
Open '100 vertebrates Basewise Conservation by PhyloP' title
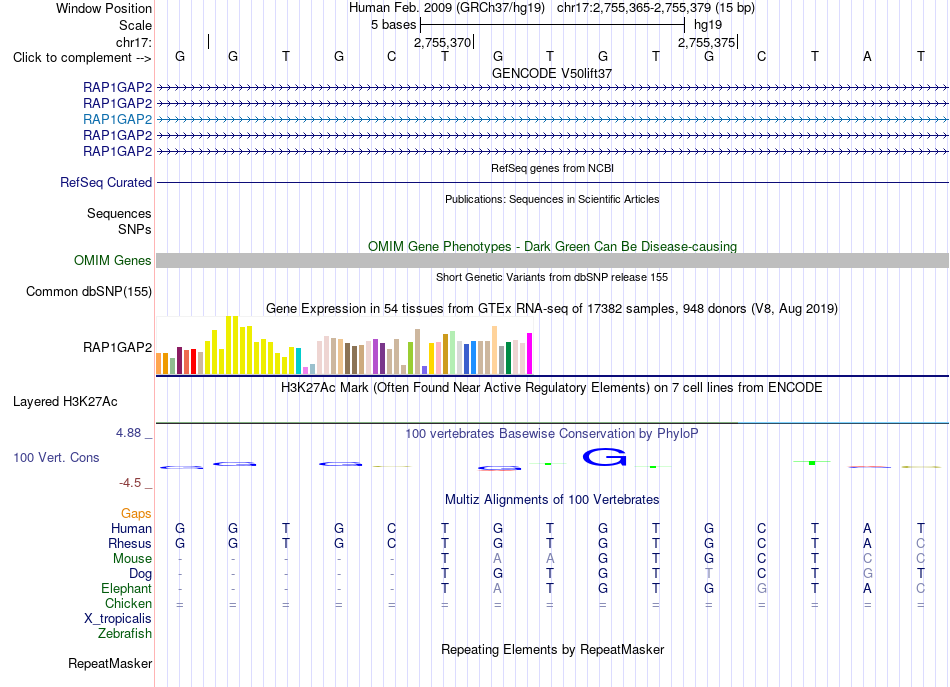pos(552,434)
